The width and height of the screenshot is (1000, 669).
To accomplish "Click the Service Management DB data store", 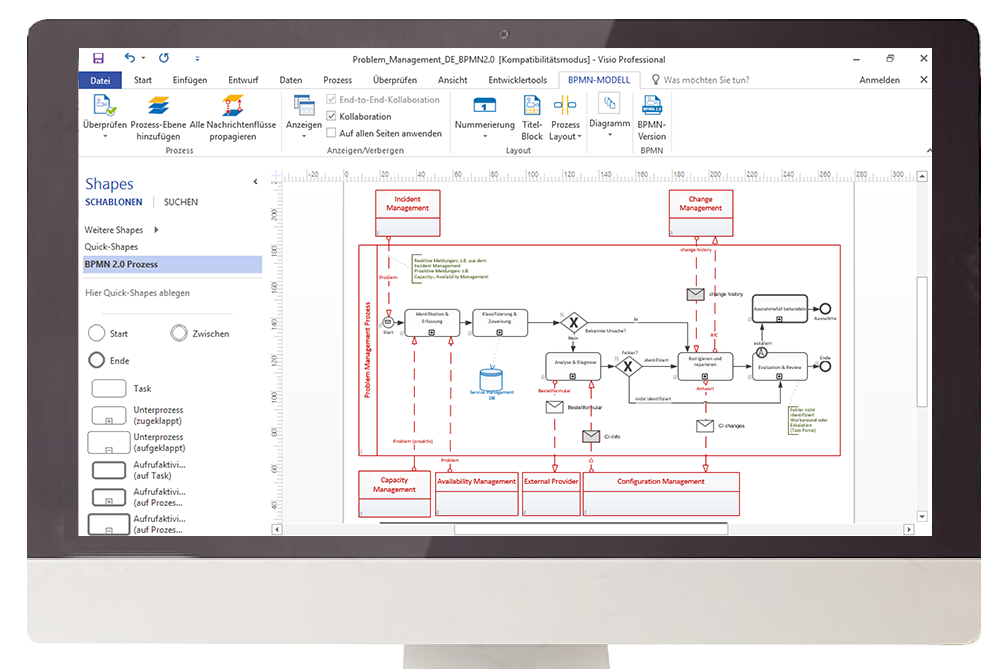I will pos(491,379).
